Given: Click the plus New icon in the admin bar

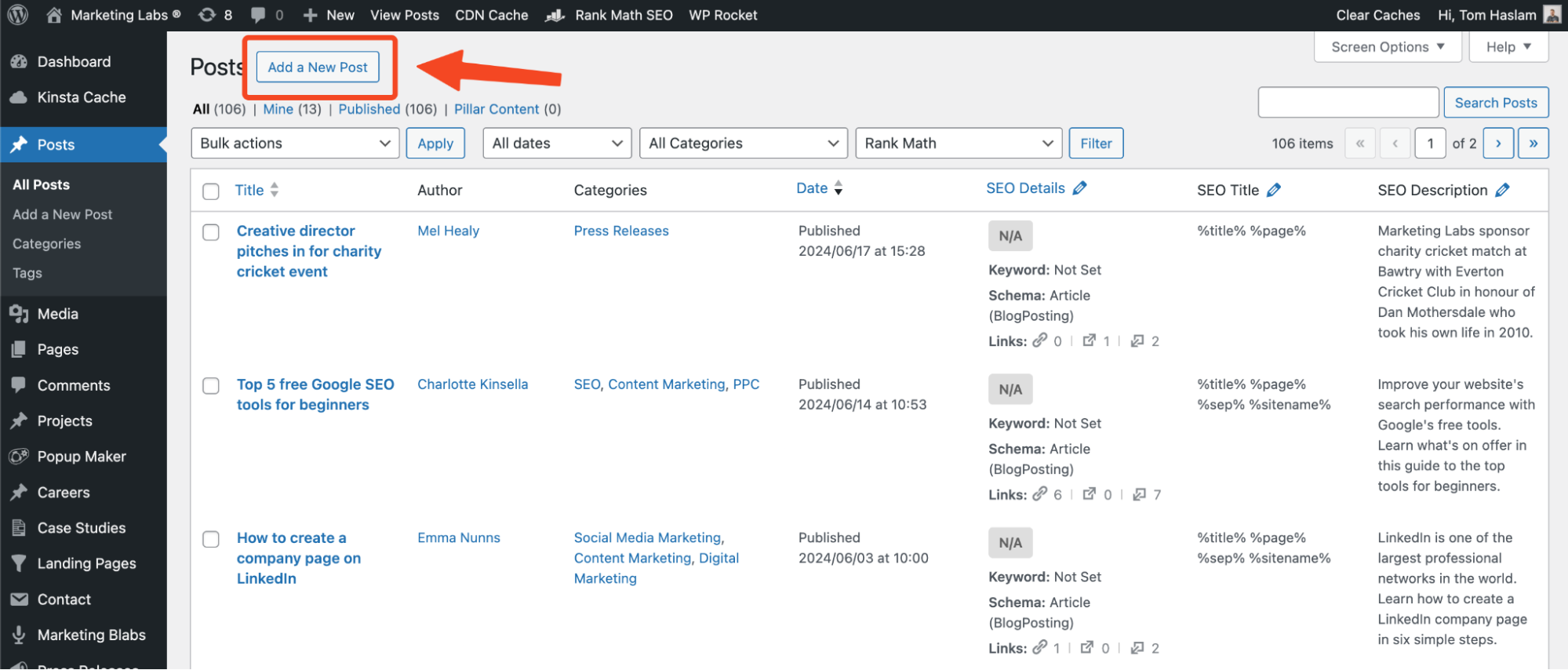Looking at the screenshot, I should point(310,15).
